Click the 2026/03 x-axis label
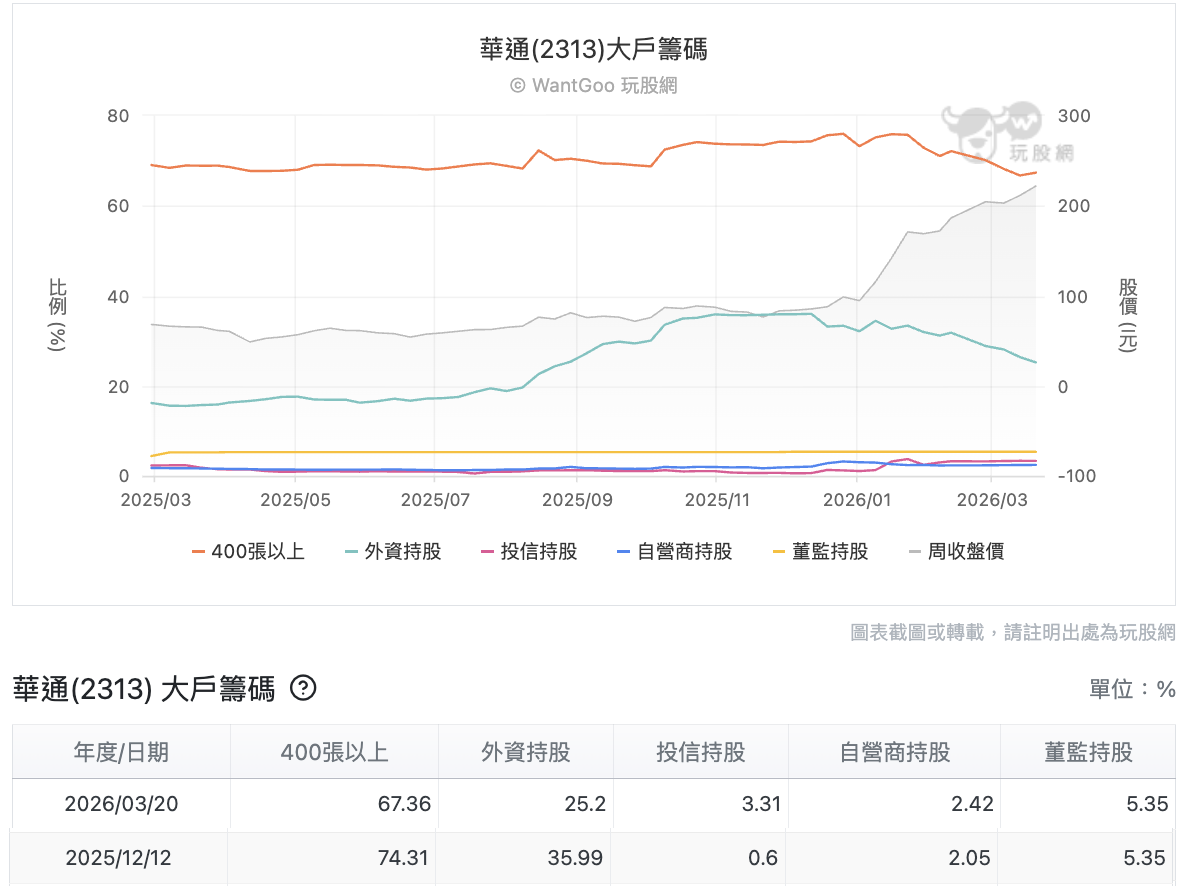This screenshot has width=1184, height=886. tap(992, 500)
